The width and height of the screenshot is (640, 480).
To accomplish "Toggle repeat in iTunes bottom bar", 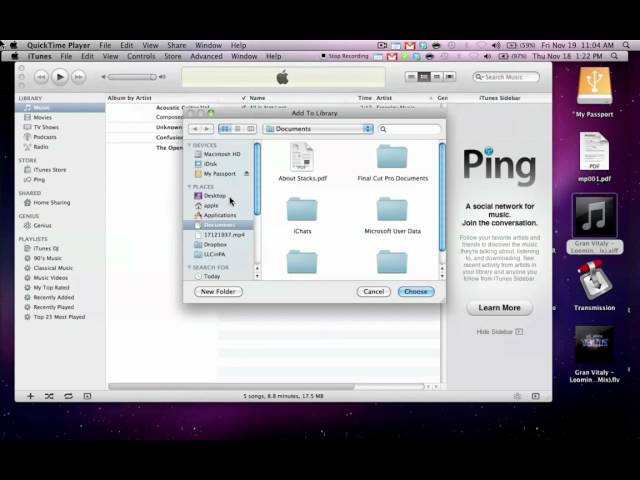I will coord(68,396).
